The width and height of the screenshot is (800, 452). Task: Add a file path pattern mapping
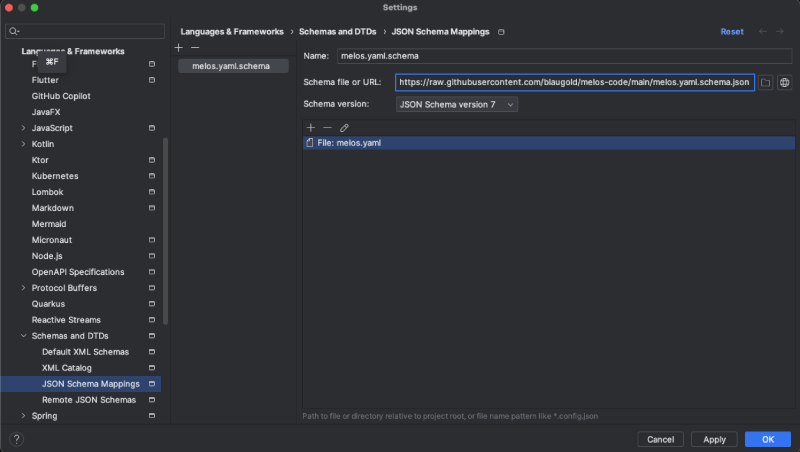(x=311, y=128)
